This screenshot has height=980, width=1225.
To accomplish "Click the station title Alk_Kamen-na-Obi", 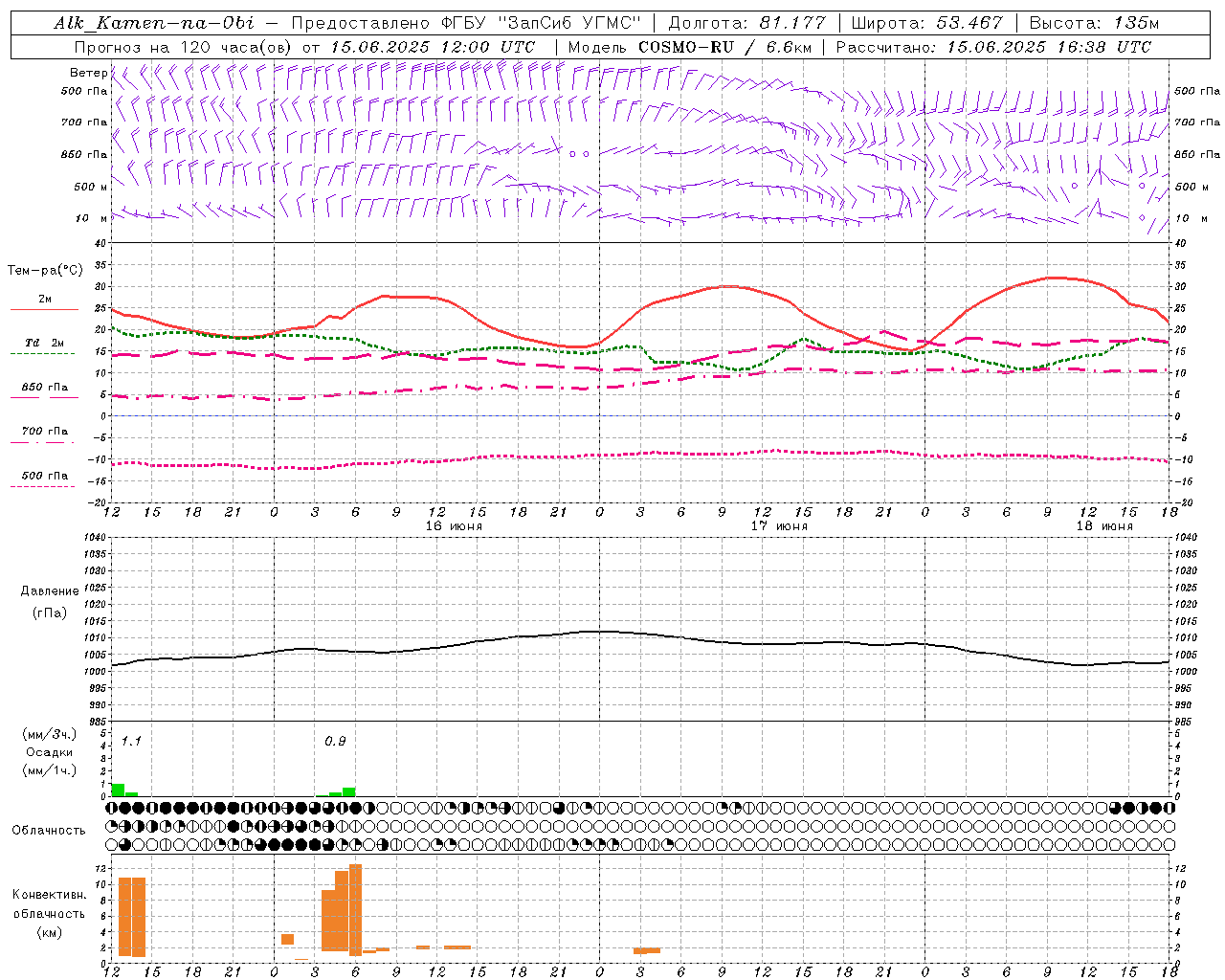I will pos(154,23).
